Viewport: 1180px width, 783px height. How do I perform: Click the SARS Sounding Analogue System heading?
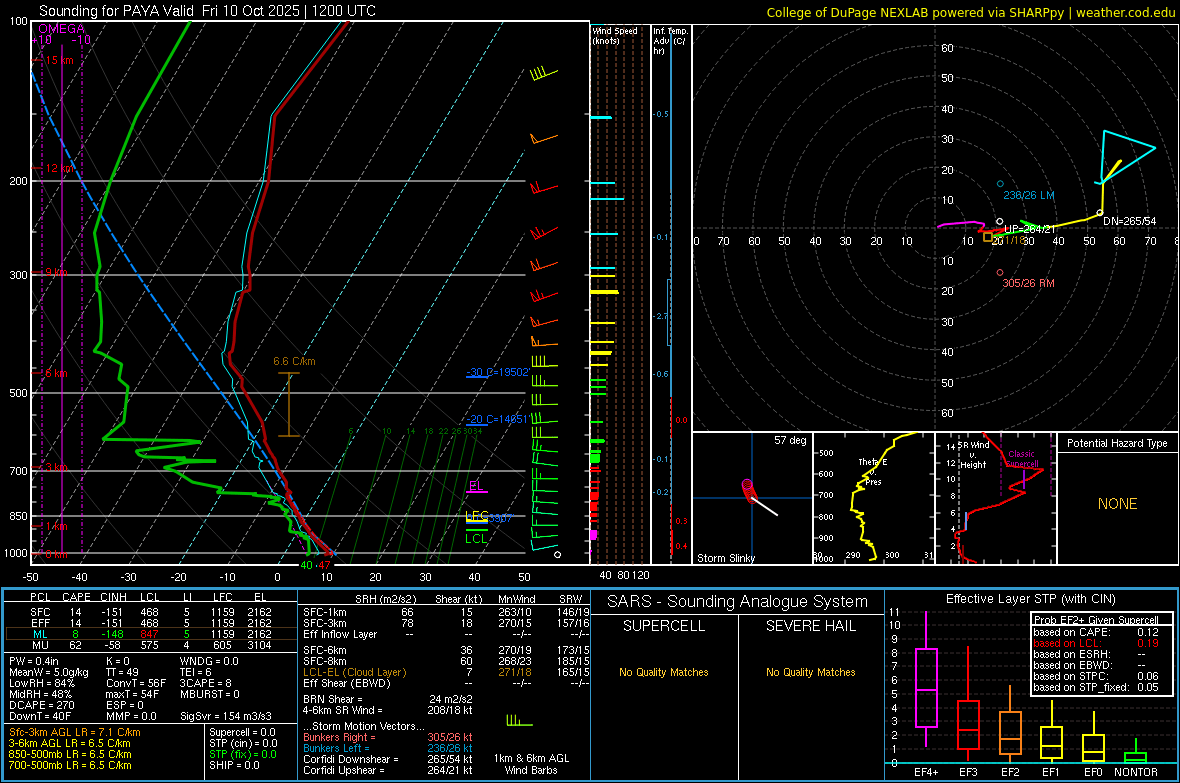click(738, 601)
